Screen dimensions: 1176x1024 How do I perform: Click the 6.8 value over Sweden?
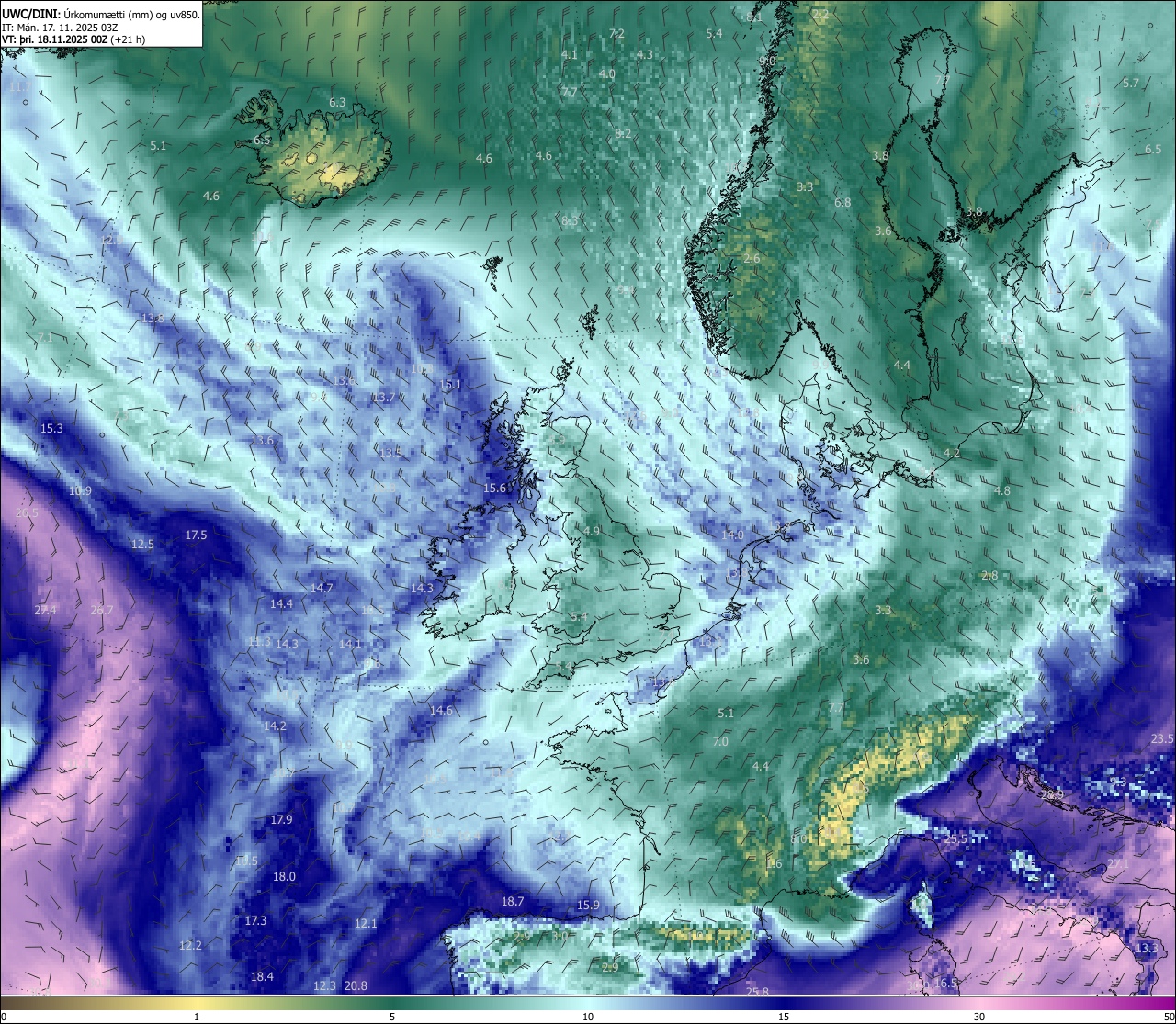842,203
